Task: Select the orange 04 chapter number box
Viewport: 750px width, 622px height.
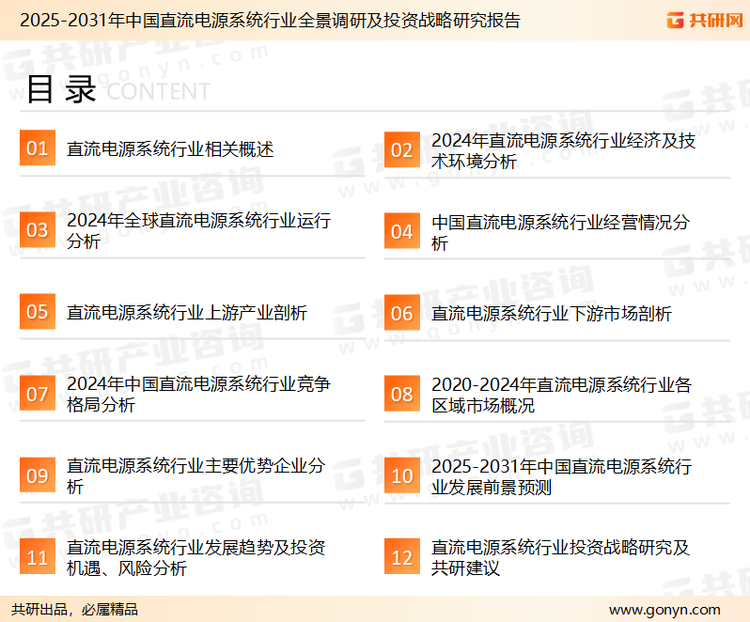Action: pyautogui.click(x=402, y=232)
